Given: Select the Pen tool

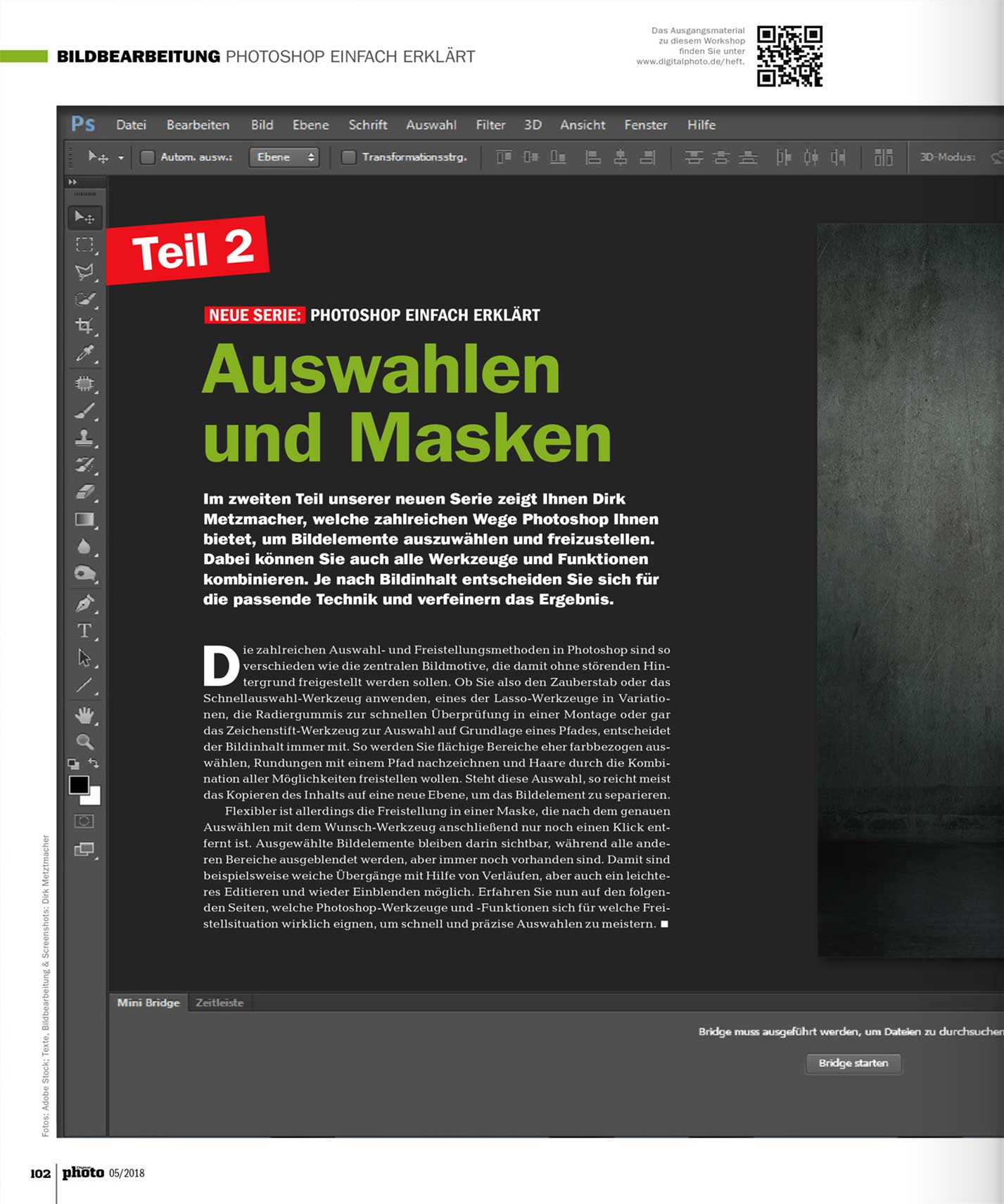Looking at the screenshot, I should (84, 603).
